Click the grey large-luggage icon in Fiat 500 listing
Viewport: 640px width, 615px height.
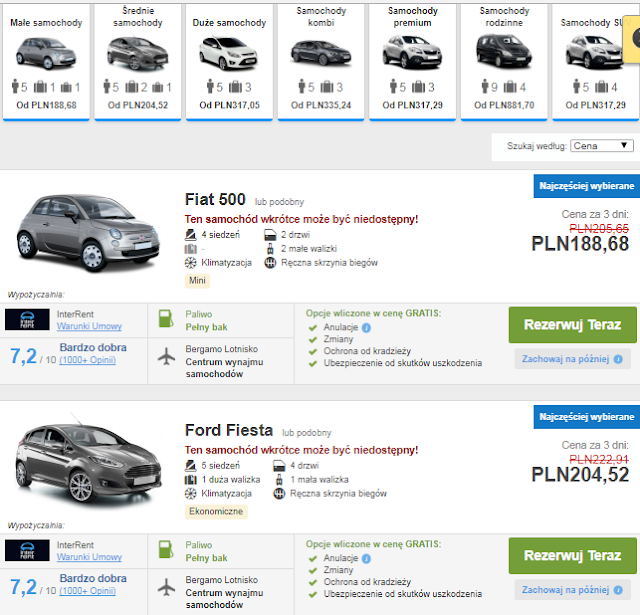click(x=191, y=249)
